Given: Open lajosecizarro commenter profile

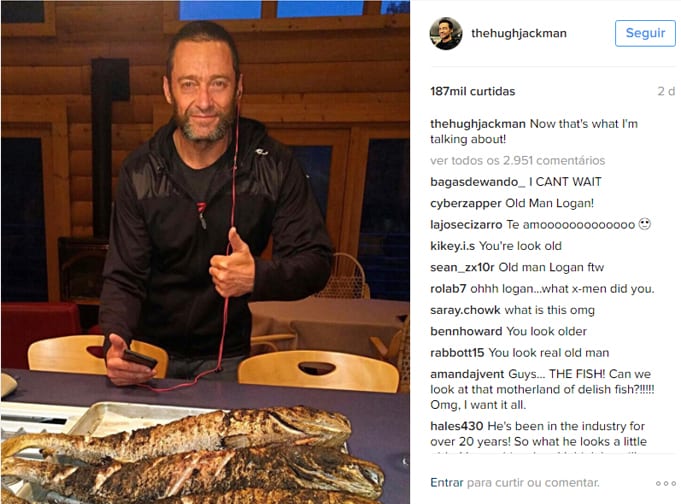Looking at the screenshot, I should pos(466,225).
